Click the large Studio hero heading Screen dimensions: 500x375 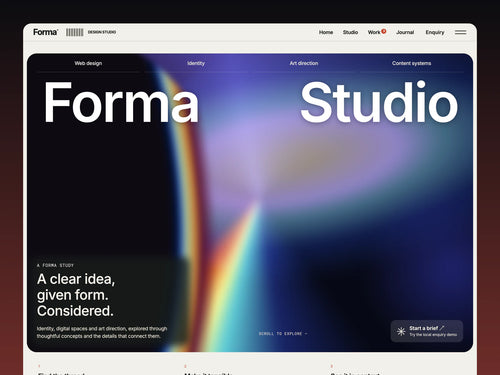click(379, 102)
